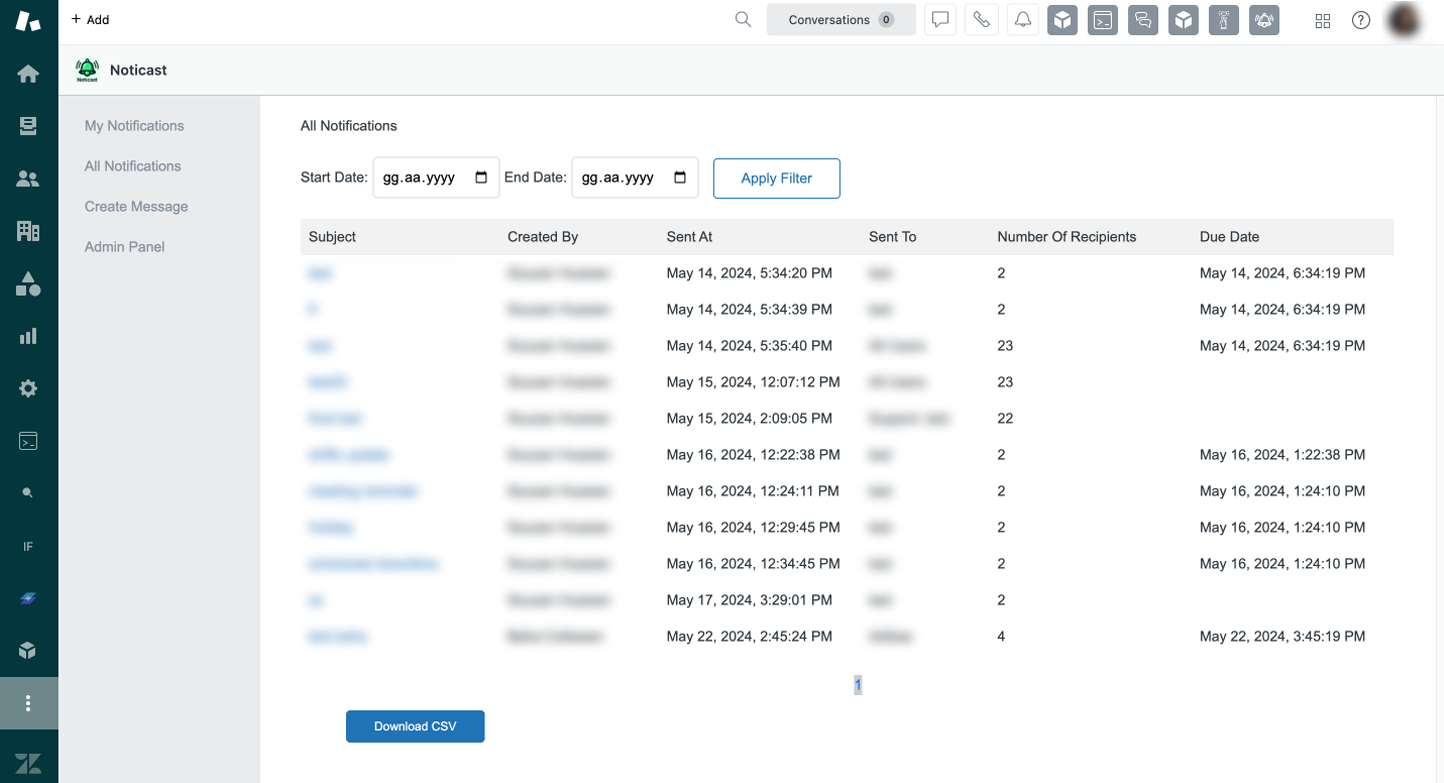
Task: Open the search magnifier in the top bar
Action: pyautogui.click(x=742, y=19)
